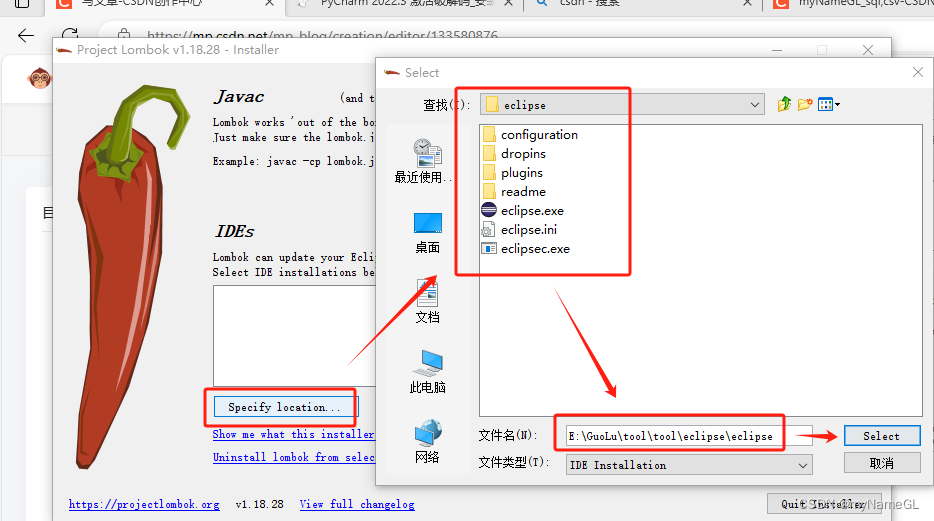This screenshot has height=521, width=934.
Task: Close the csdn search browser tab
Action: coord(747,3)
